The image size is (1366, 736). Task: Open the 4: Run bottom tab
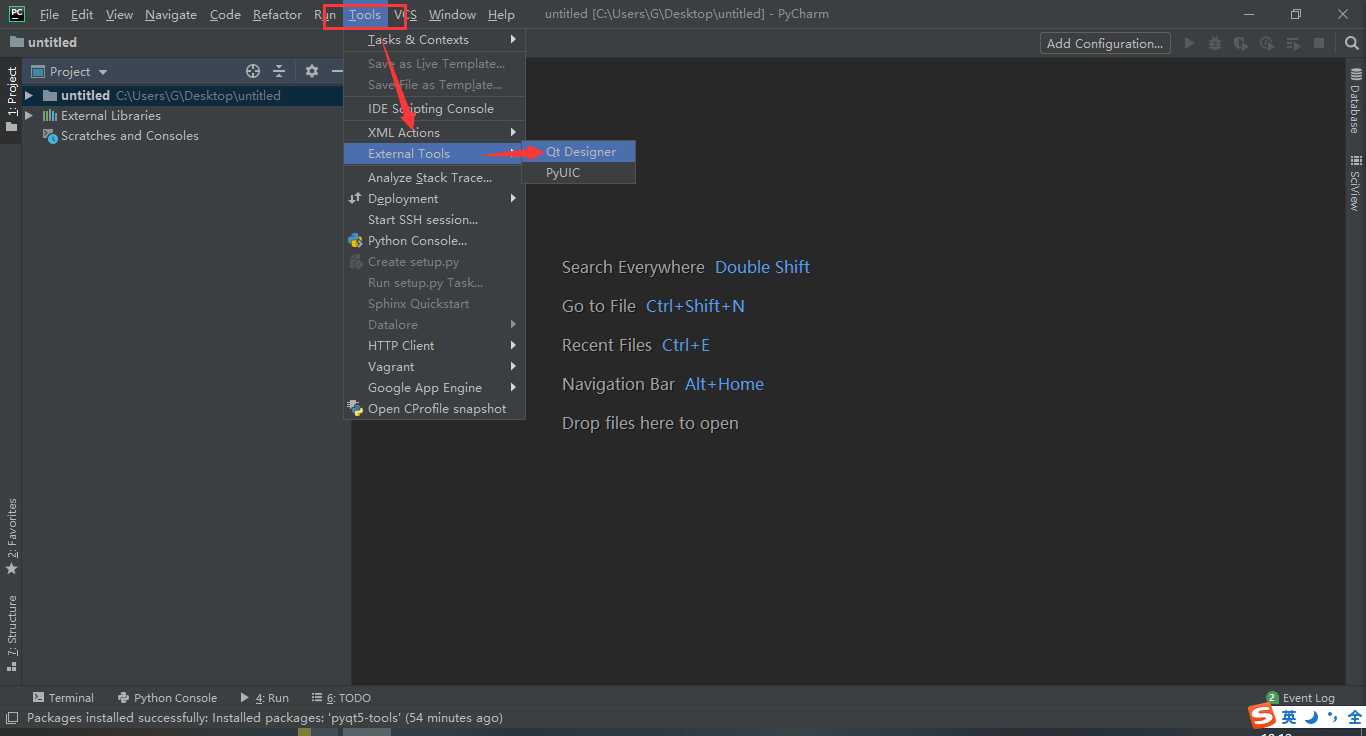pyautogui.click(x=265, y=698)
